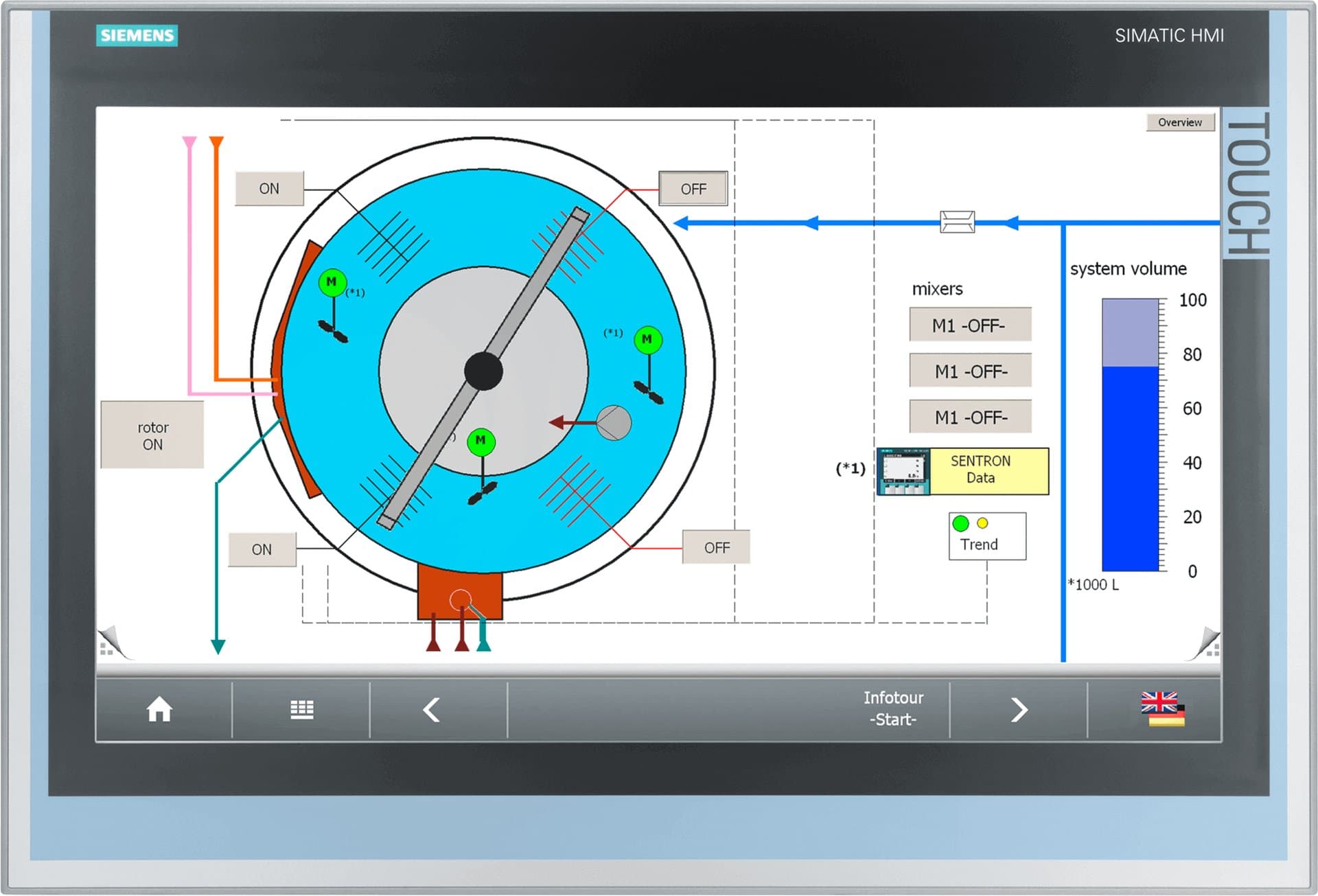Switch on with the lower ON button

coord(262,549)
